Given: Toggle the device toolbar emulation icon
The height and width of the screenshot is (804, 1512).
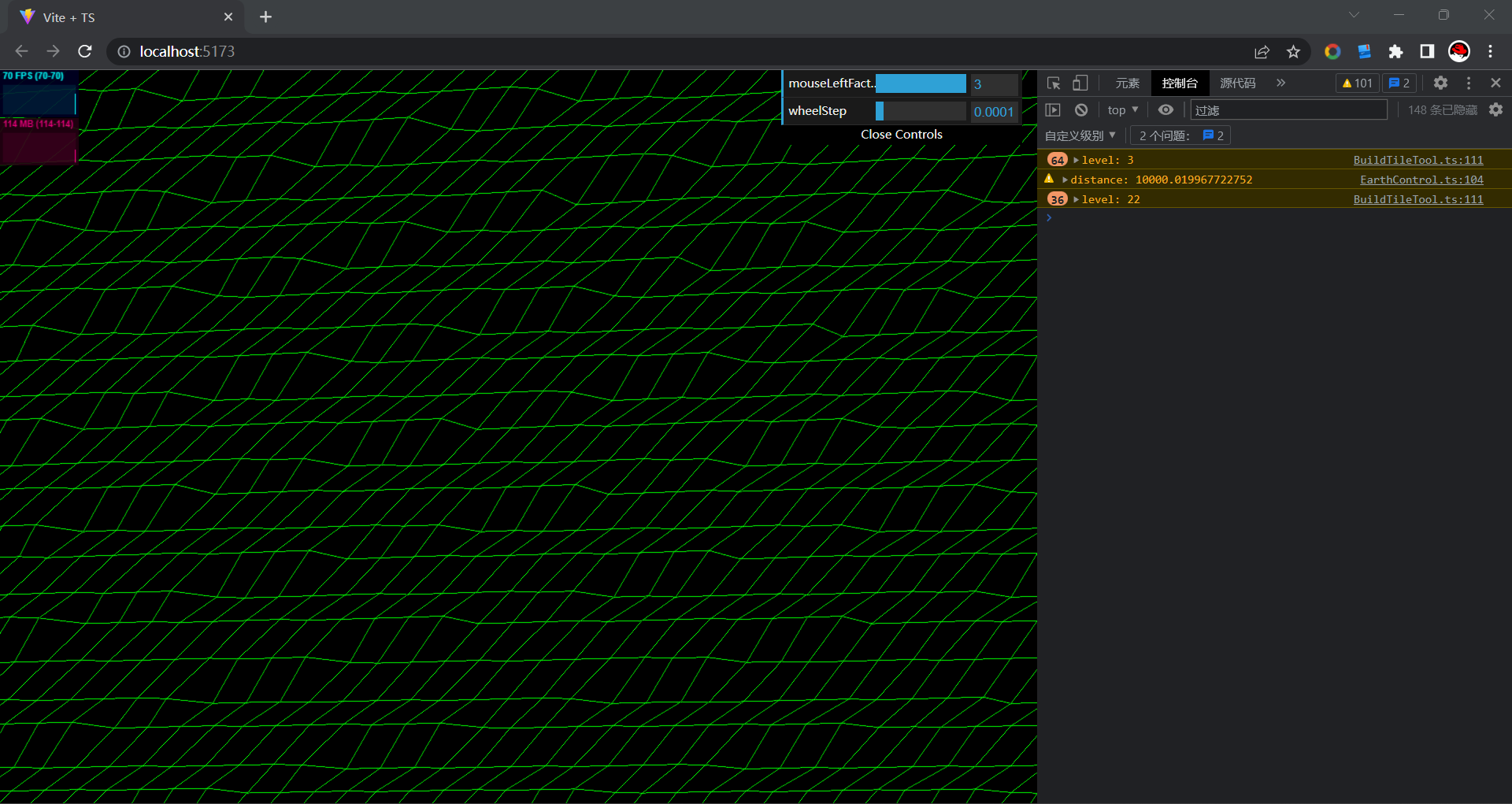Looking at the screenshot, I should 1080,83.
